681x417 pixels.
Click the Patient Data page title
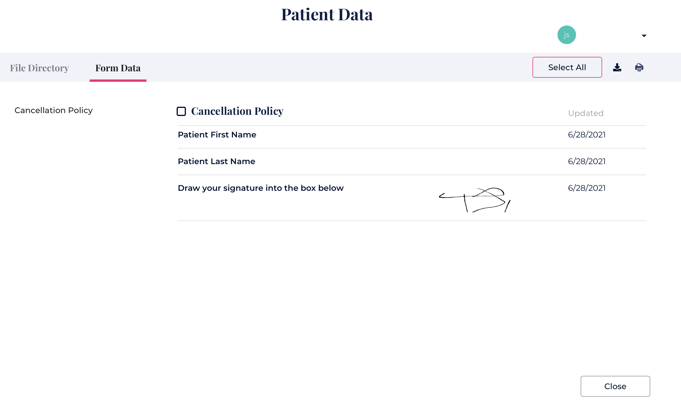click(x=327, y=15)
